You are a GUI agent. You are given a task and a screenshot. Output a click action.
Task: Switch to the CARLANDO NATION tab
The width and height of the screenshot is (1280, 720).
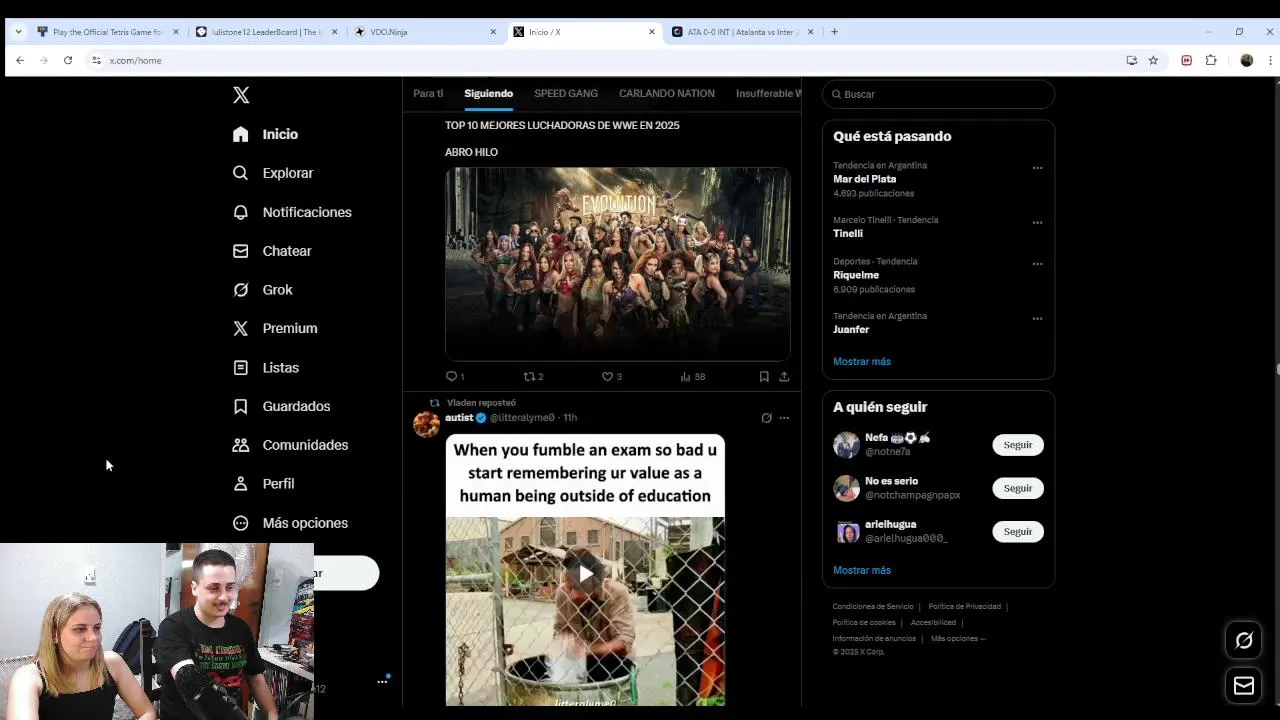pos(667,93)
